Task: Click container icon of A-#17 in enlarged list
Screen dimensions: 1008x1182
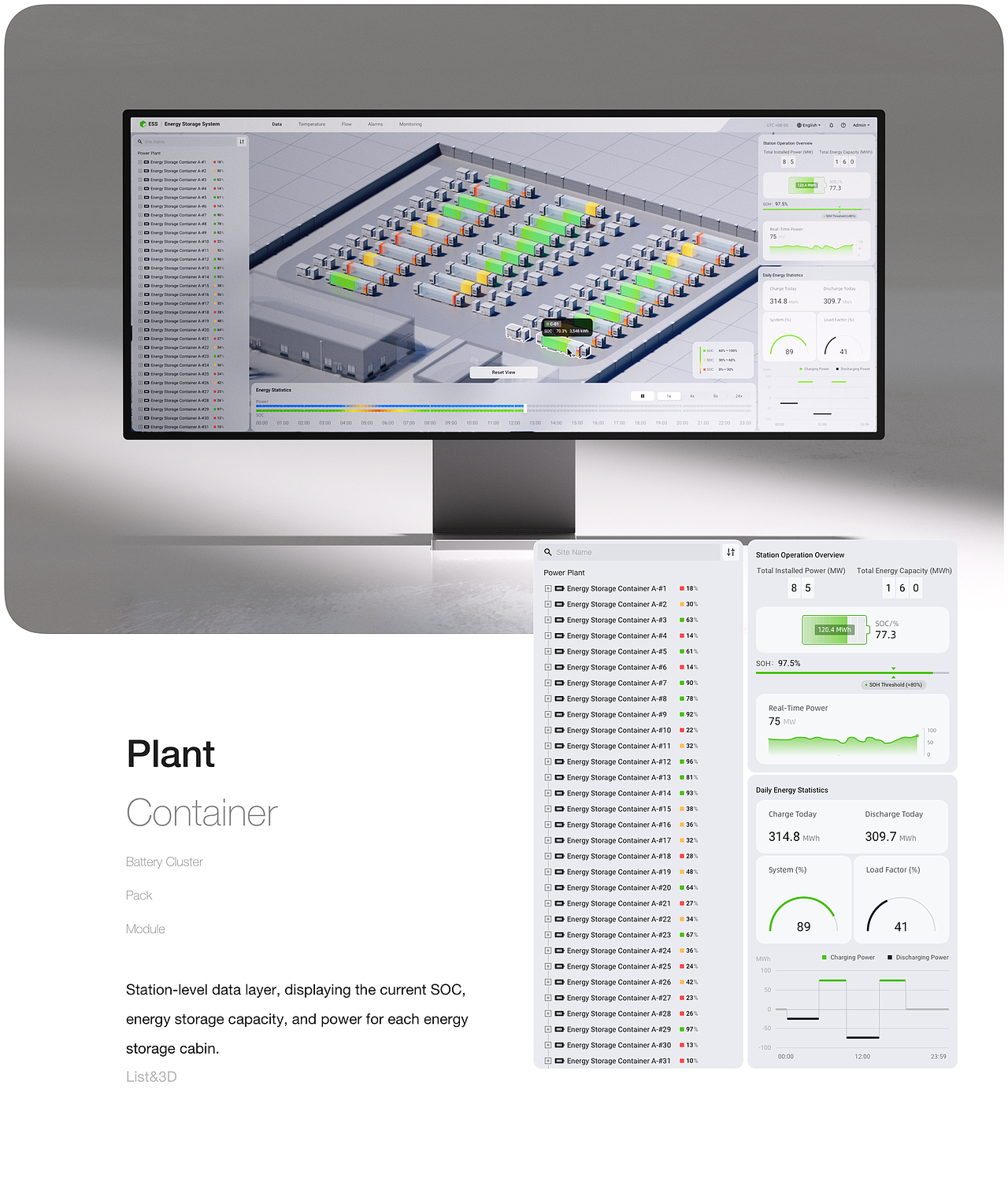Action: (x=559, y=840)
